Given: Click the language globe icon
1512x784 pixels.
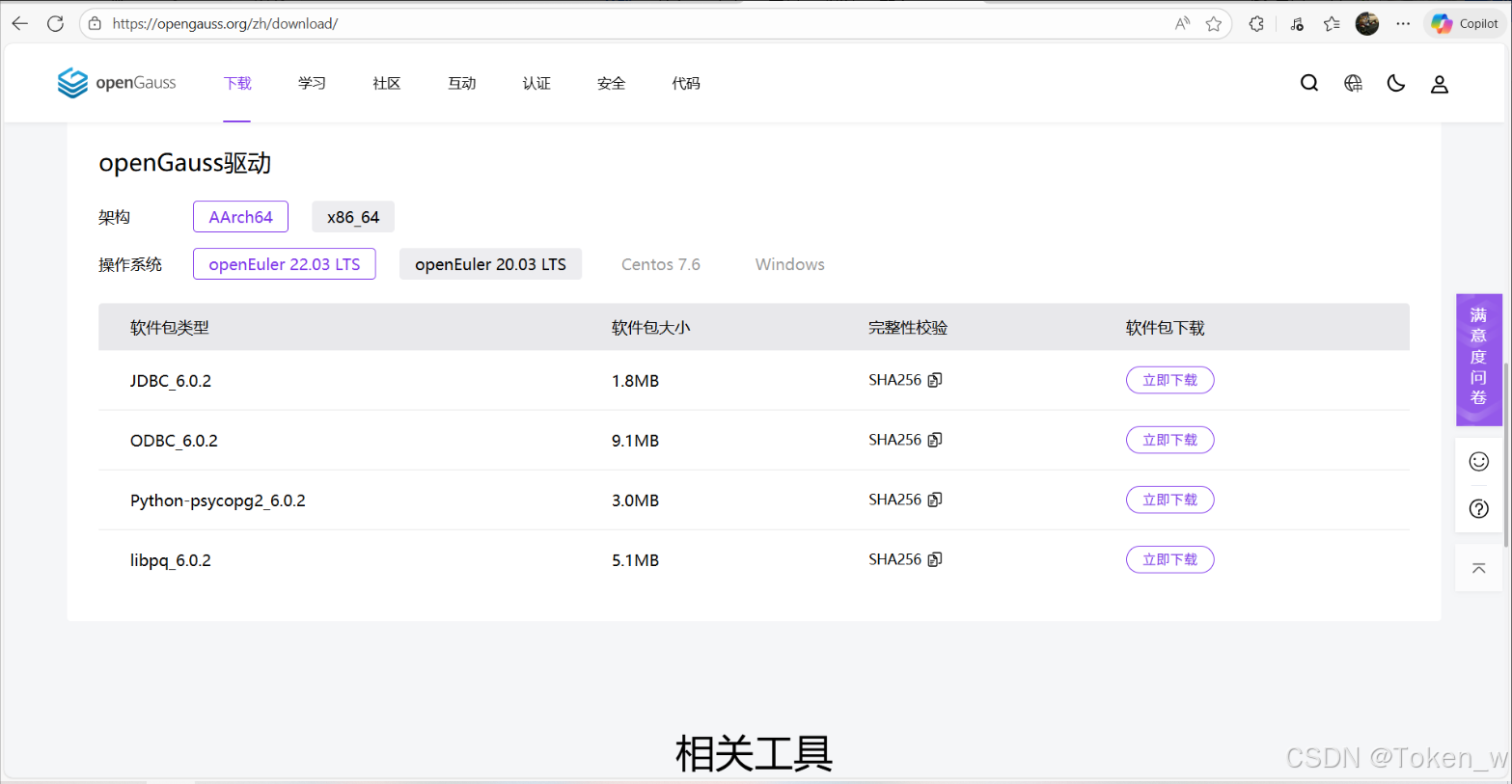Looking at the screenshot, I should click(x=1353, y=84).
